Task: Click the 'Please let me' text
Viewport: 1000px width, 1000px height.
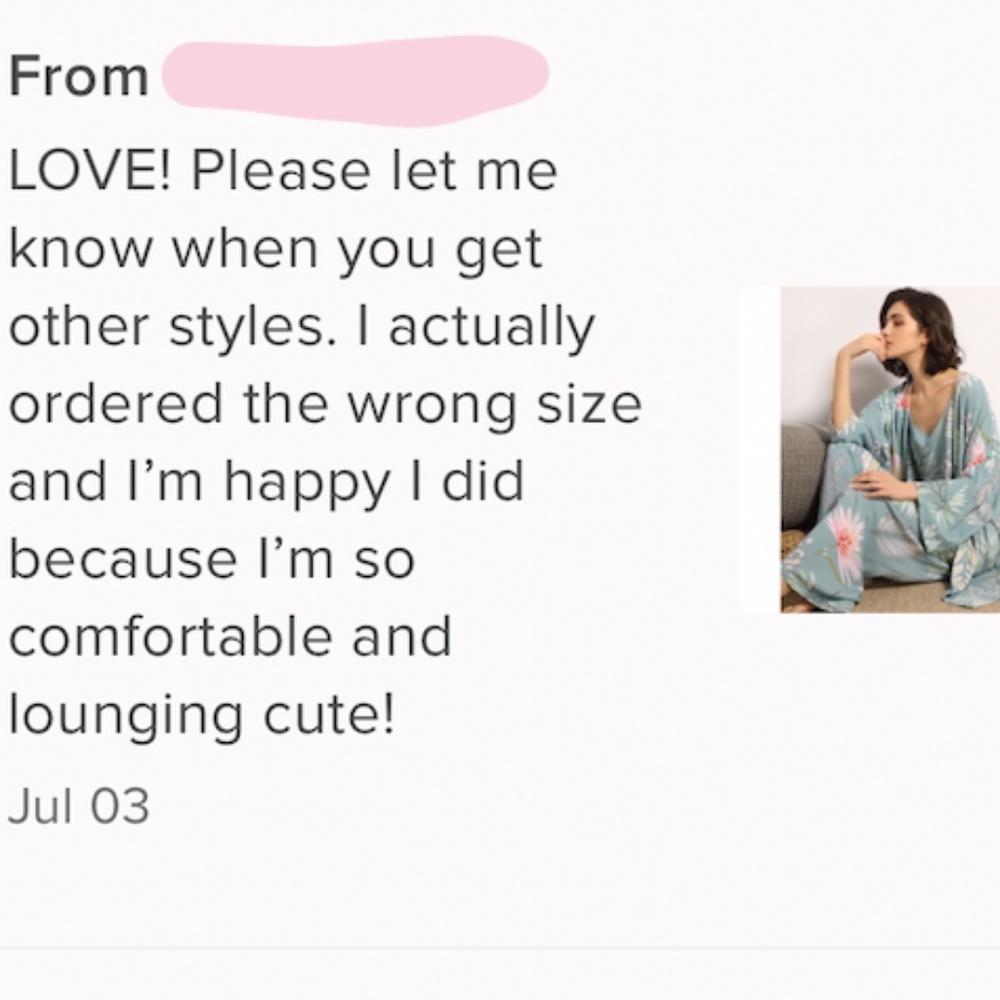Action: [x=374, y=171]
